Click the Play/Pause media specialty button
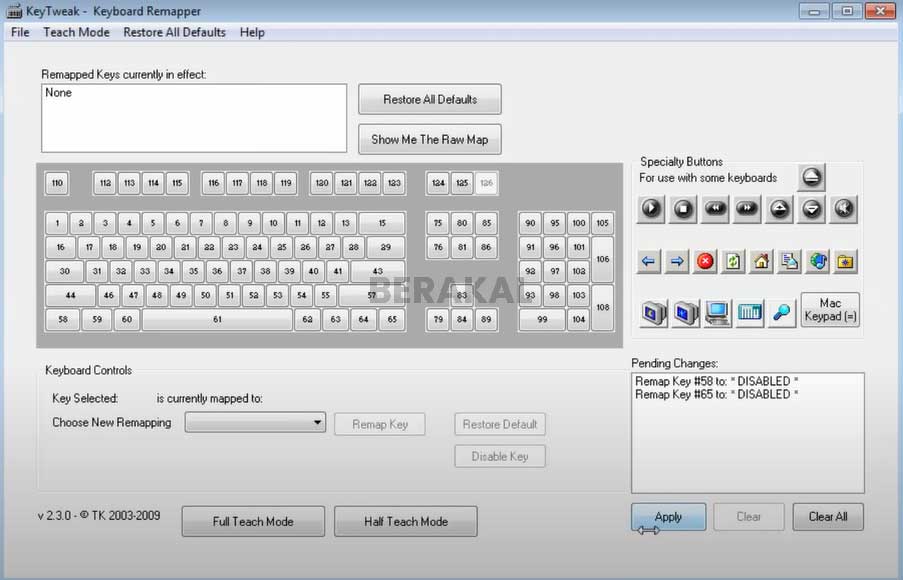Viewport: 903px width, 580px height. point(651,209)
